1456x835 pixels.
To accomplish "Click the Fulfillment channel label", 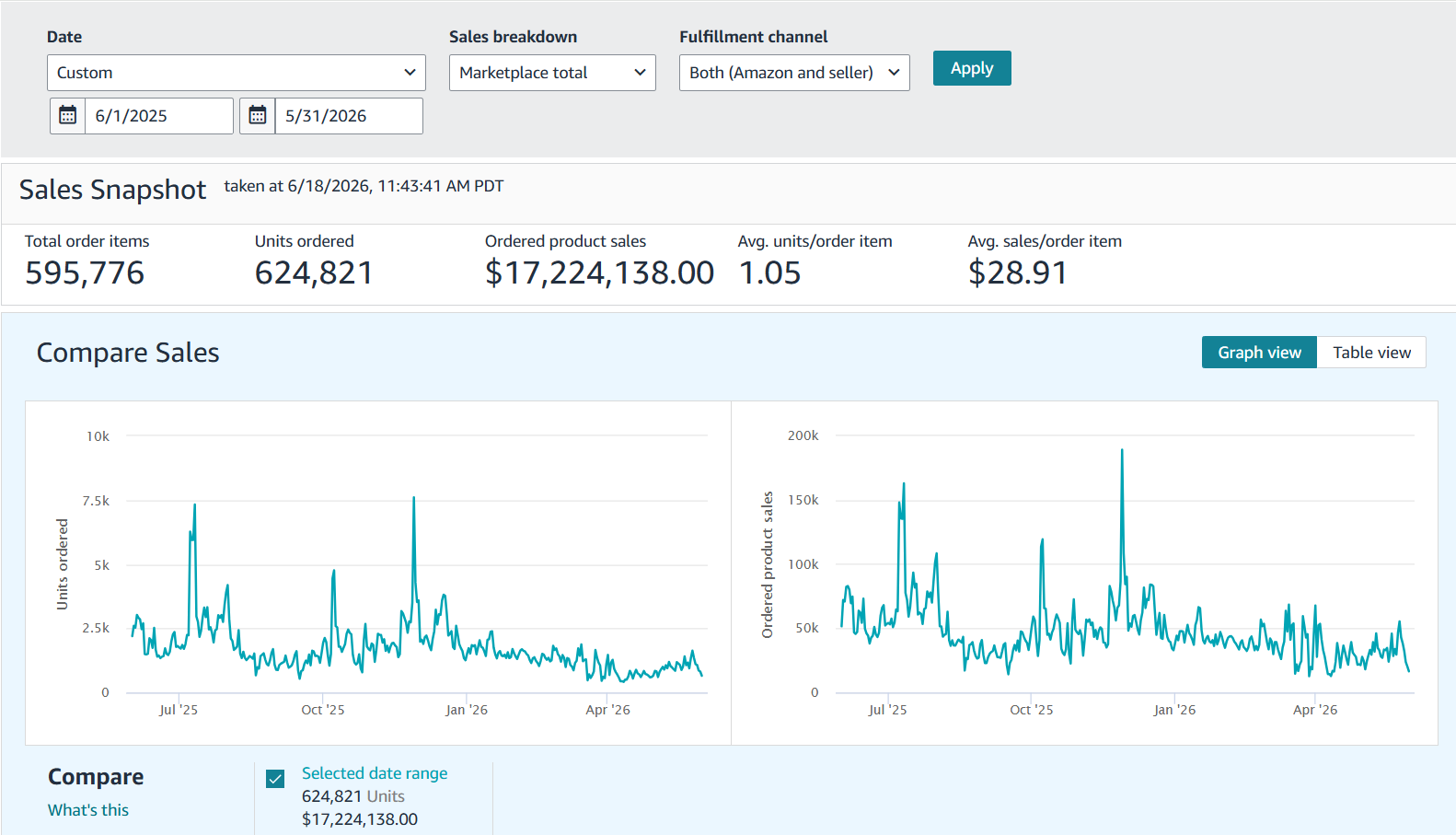I will (754, 37).
